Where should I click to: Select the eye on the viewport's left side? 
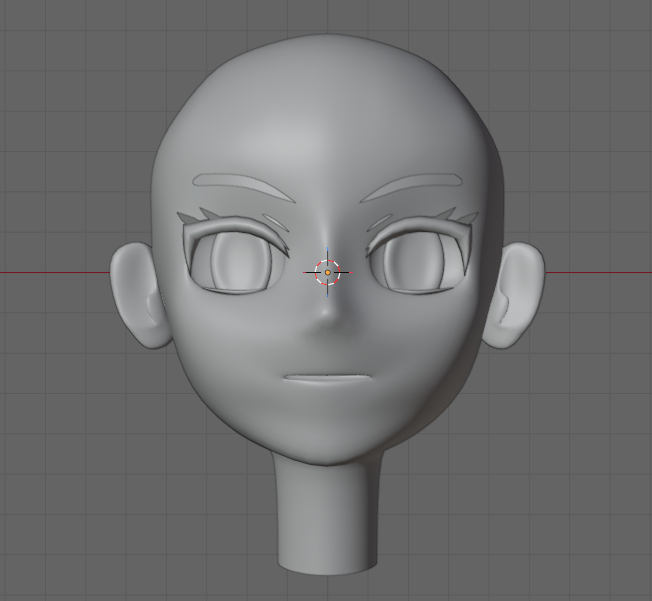(236, 263)
